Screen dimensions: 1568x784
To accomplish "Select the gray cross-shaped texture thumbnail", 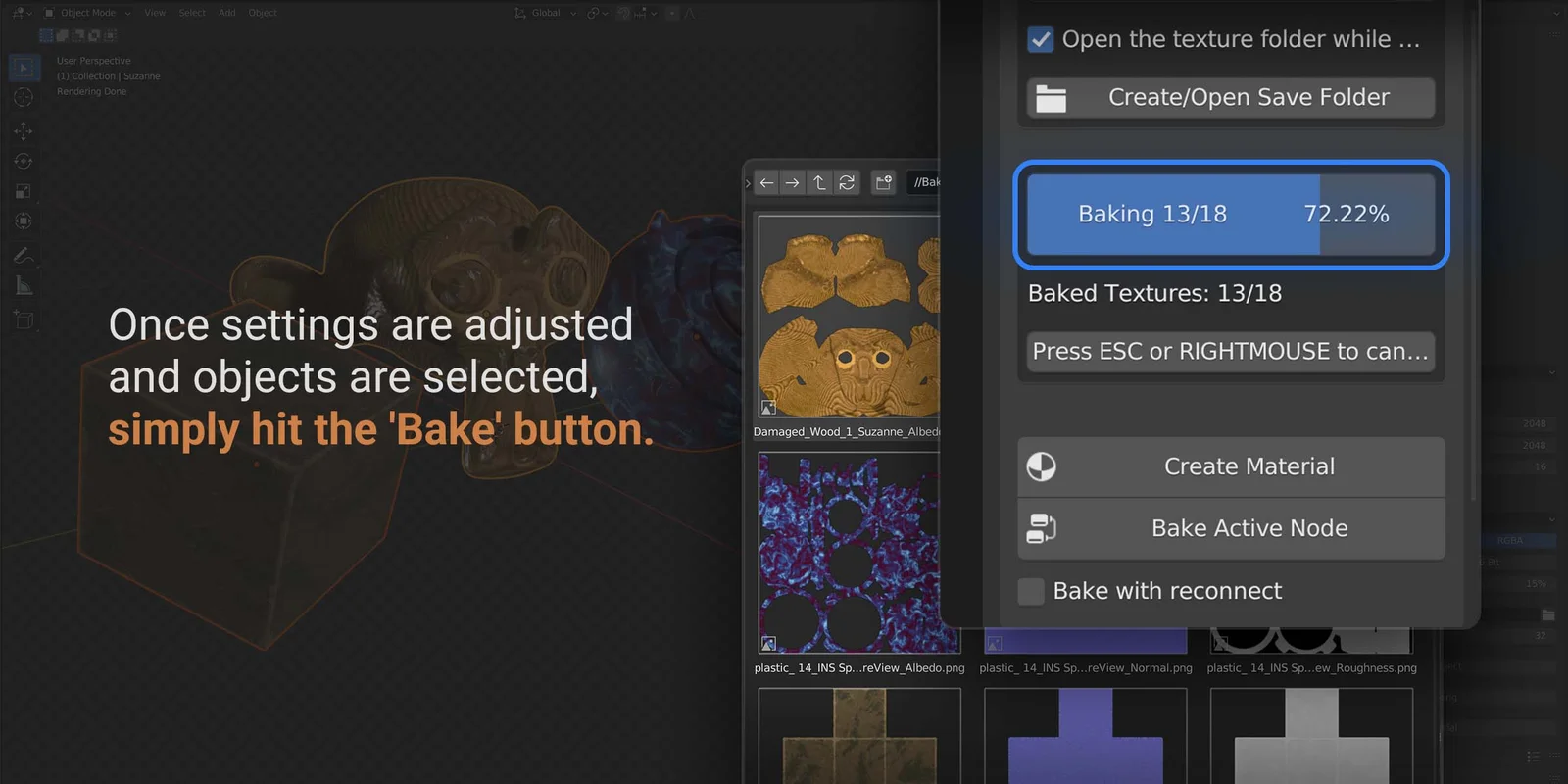I will click(1311, 736).
